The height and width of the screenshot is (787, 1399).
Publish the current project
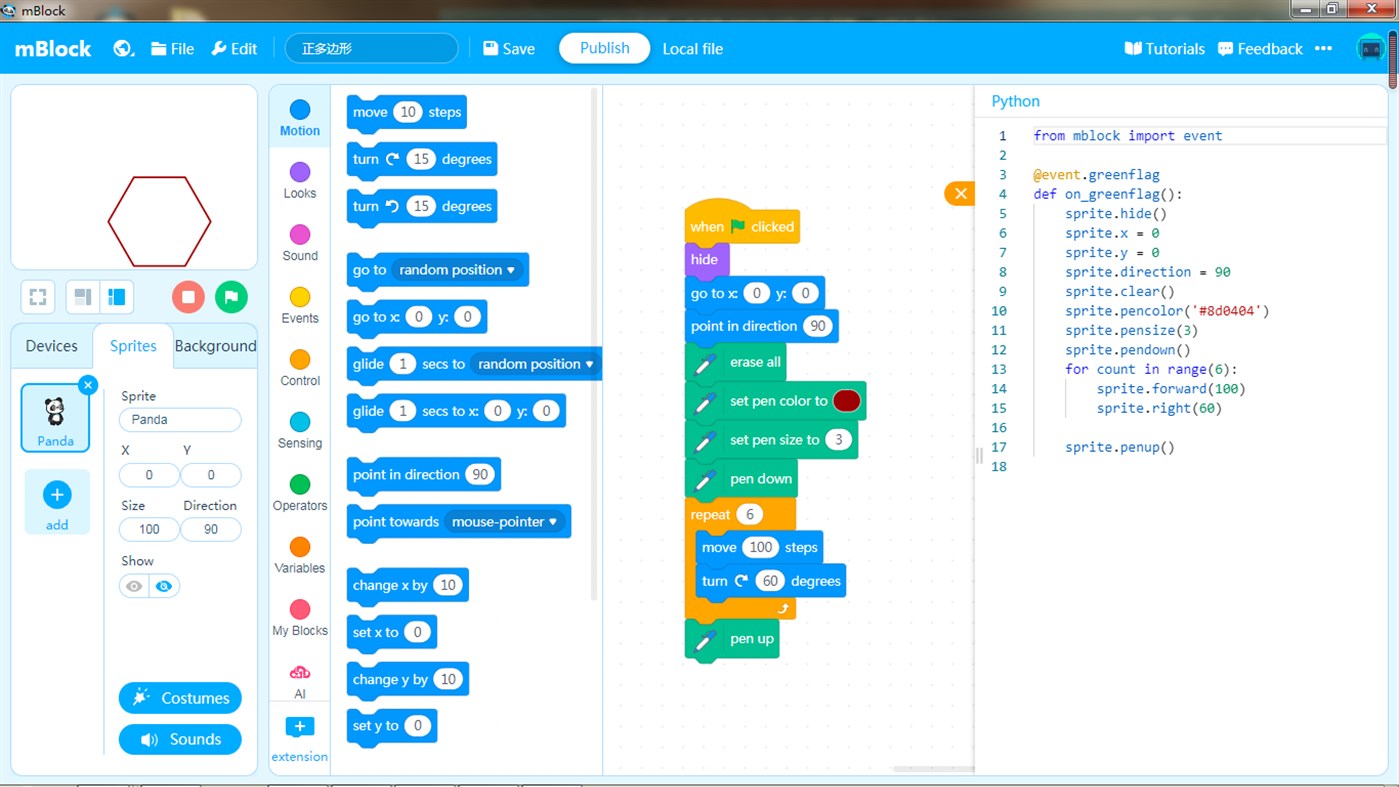(603, 47)
